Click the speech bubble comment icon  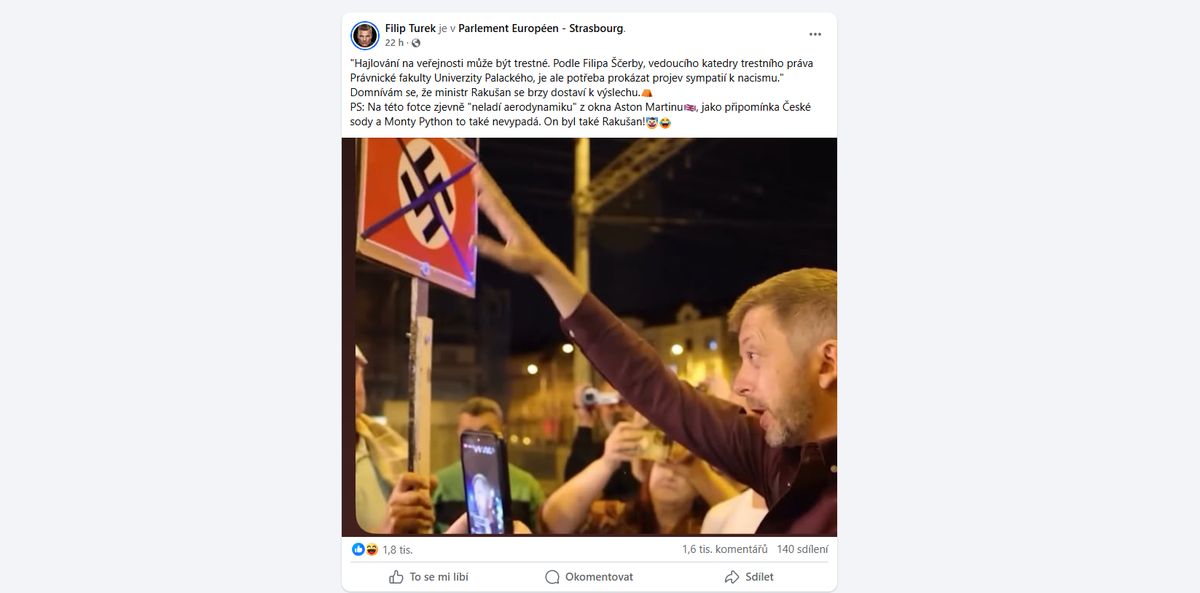(x=552, y=577)
